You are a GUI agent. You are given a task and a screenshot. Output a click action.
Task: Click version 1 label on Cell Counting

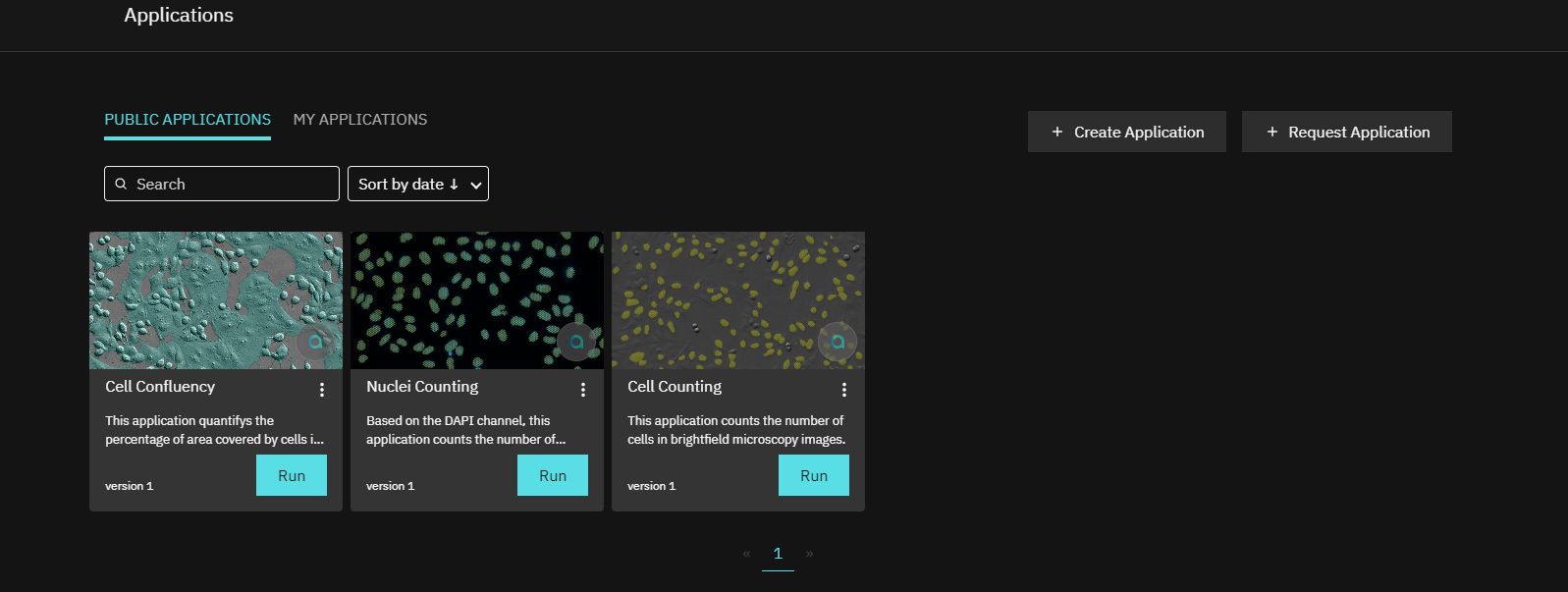tap(652, 486)
